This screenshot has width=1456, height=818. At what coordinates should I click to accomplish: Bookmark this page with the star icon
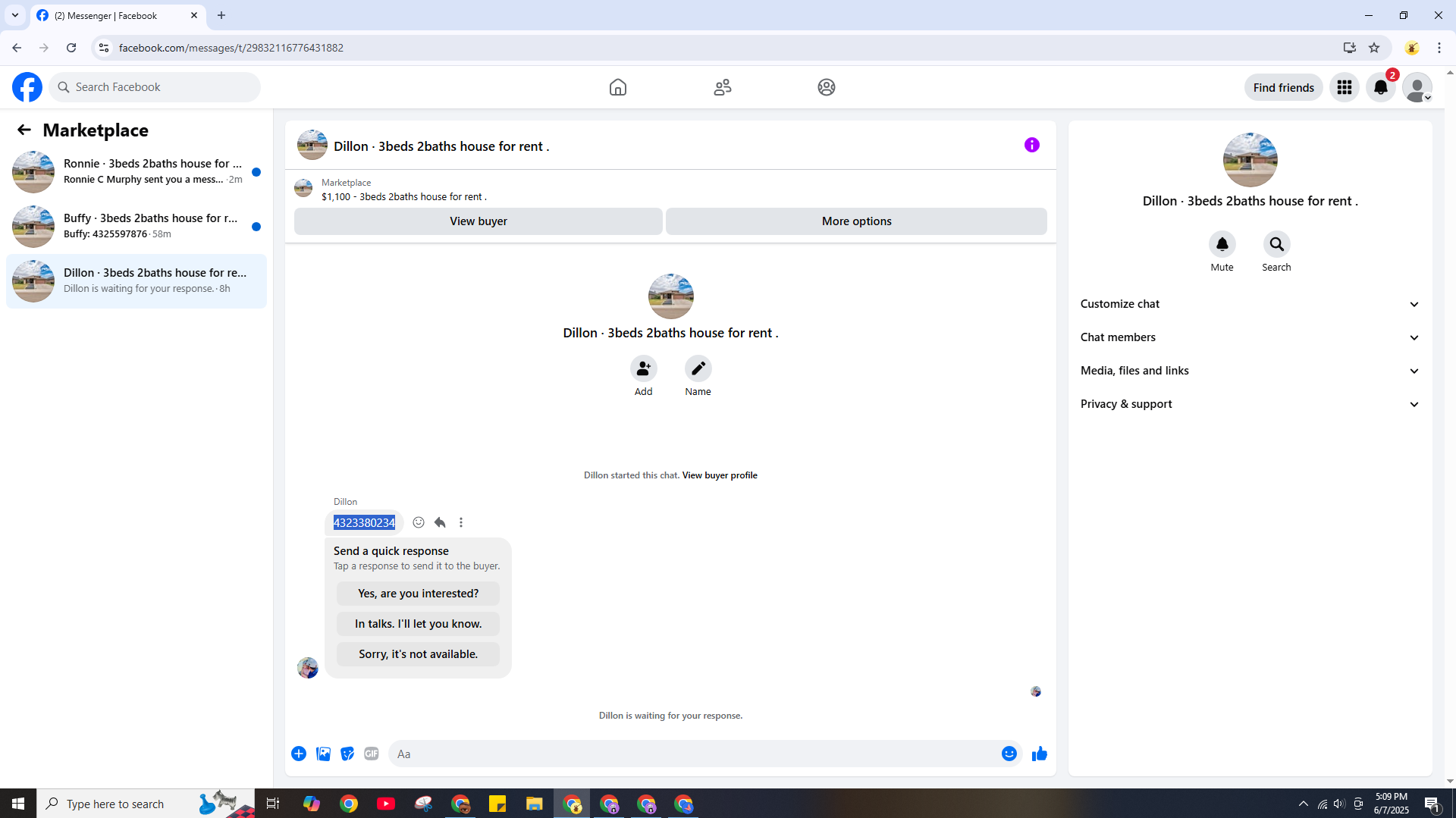tap(1374, 48)
